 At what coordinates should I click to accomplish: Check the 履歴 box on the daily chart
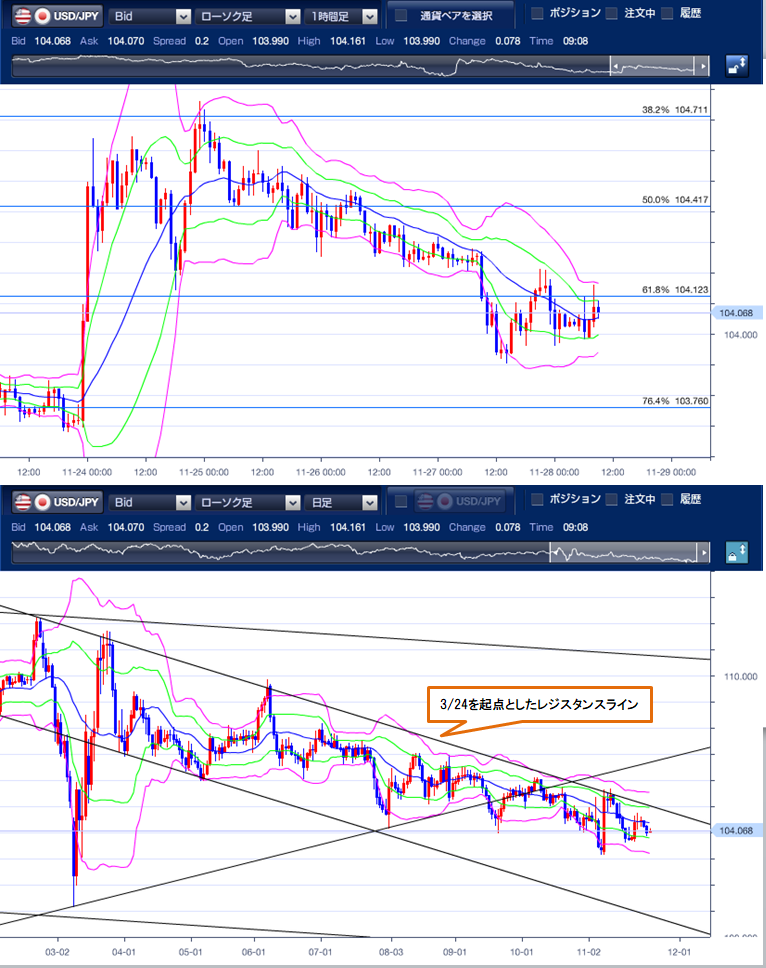click(x=669, y=499)
